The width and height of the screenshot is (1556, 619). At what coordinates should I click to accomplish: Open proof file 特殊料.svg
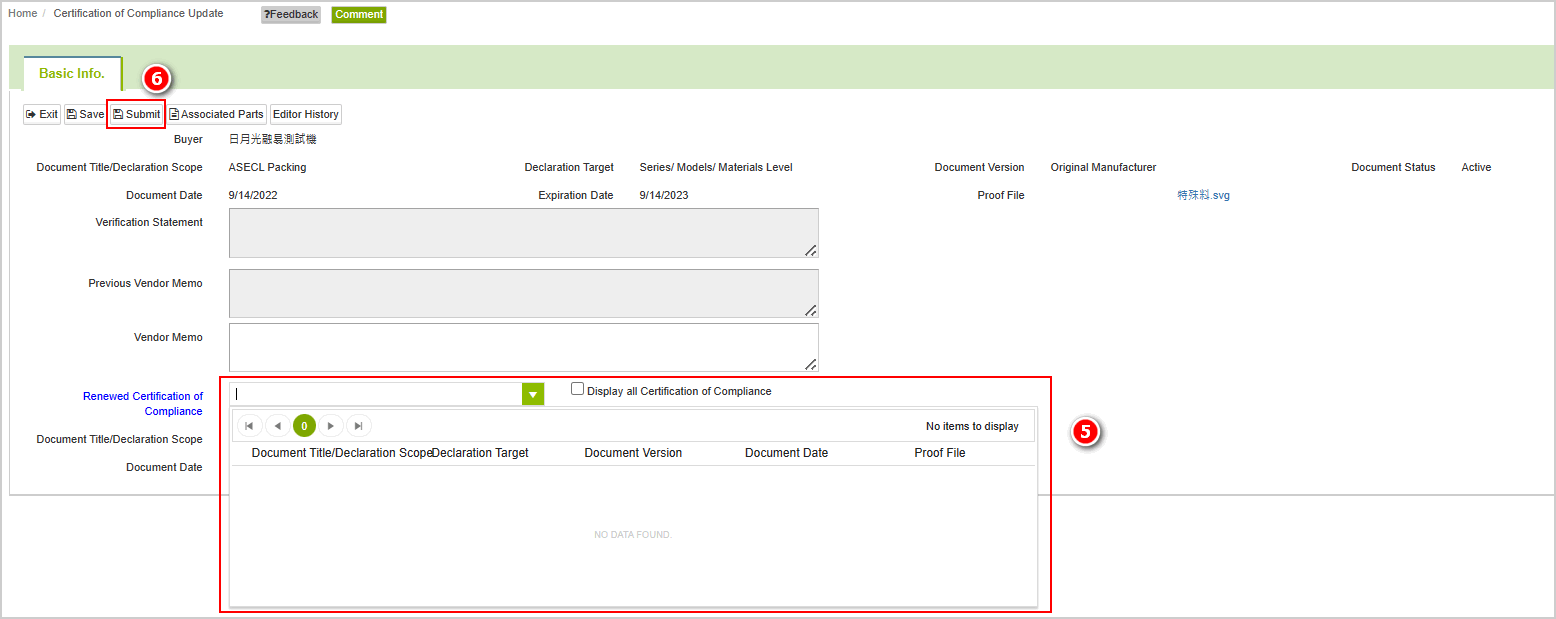click(1204, 195)
